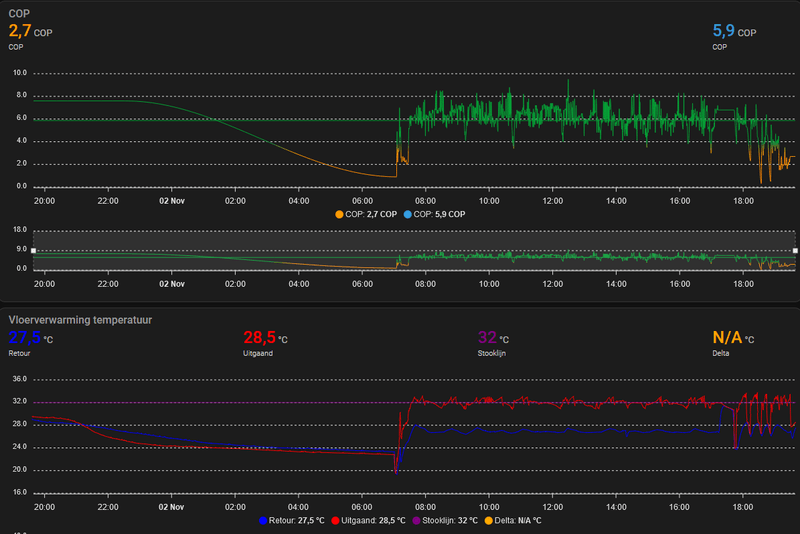Click 02 Nov label on COP chart axis
This screenshot has height=534, width=800.
coord(171,201)
